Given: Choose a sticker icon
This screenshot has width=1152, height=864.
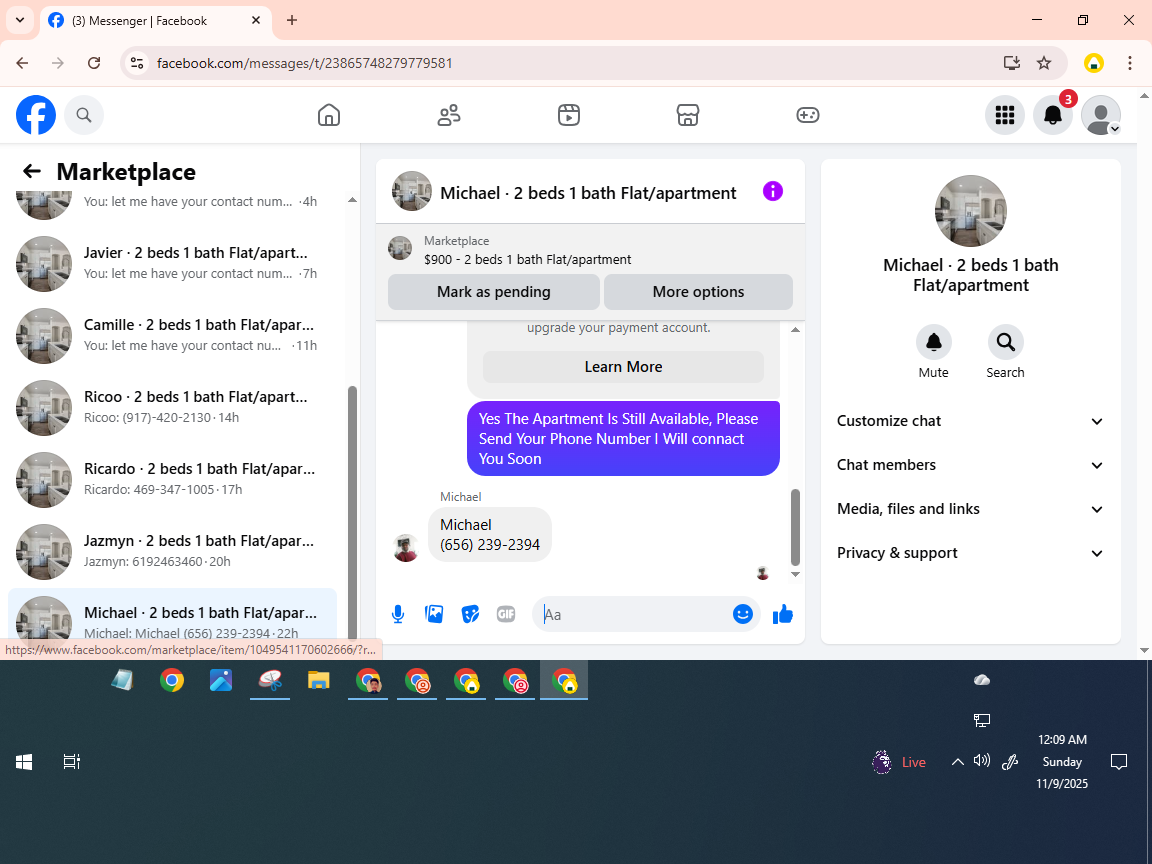Looking at the screenshot, I should pos(470,614).
